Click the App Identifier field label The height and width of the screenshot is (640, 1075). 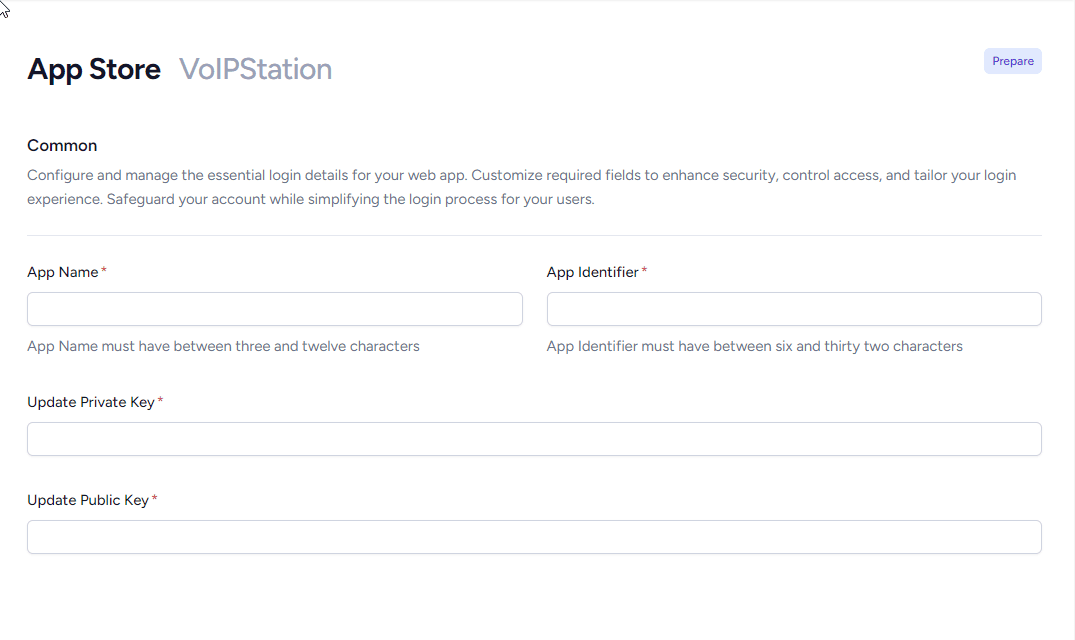[591, 272]
